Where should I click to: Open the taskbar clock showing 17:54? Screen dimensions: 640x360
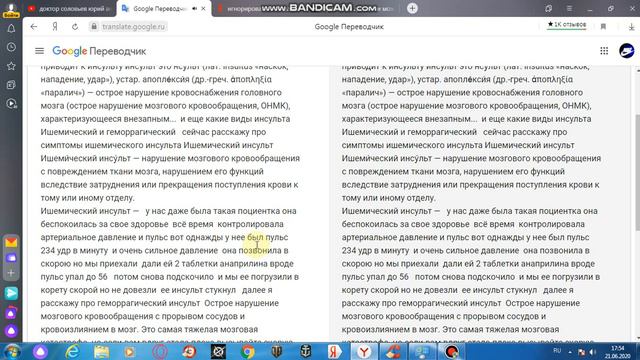pos(617,352)
